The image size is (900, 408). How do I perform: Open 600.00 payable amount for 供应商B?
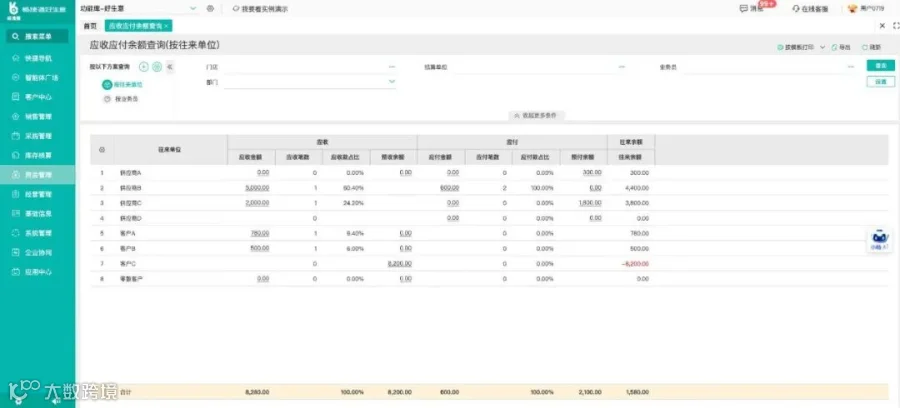pyautogui.click(x=449, y=188)
